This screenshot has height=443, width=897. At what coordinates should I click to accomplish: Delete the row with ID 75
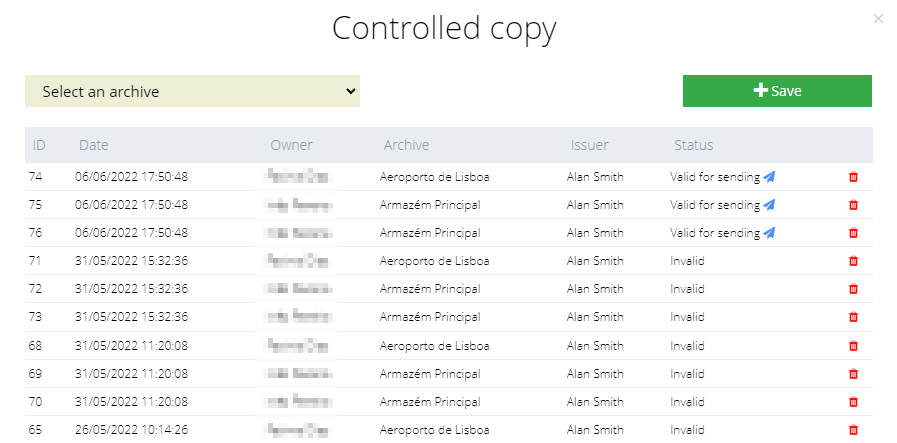pos(853,204)
